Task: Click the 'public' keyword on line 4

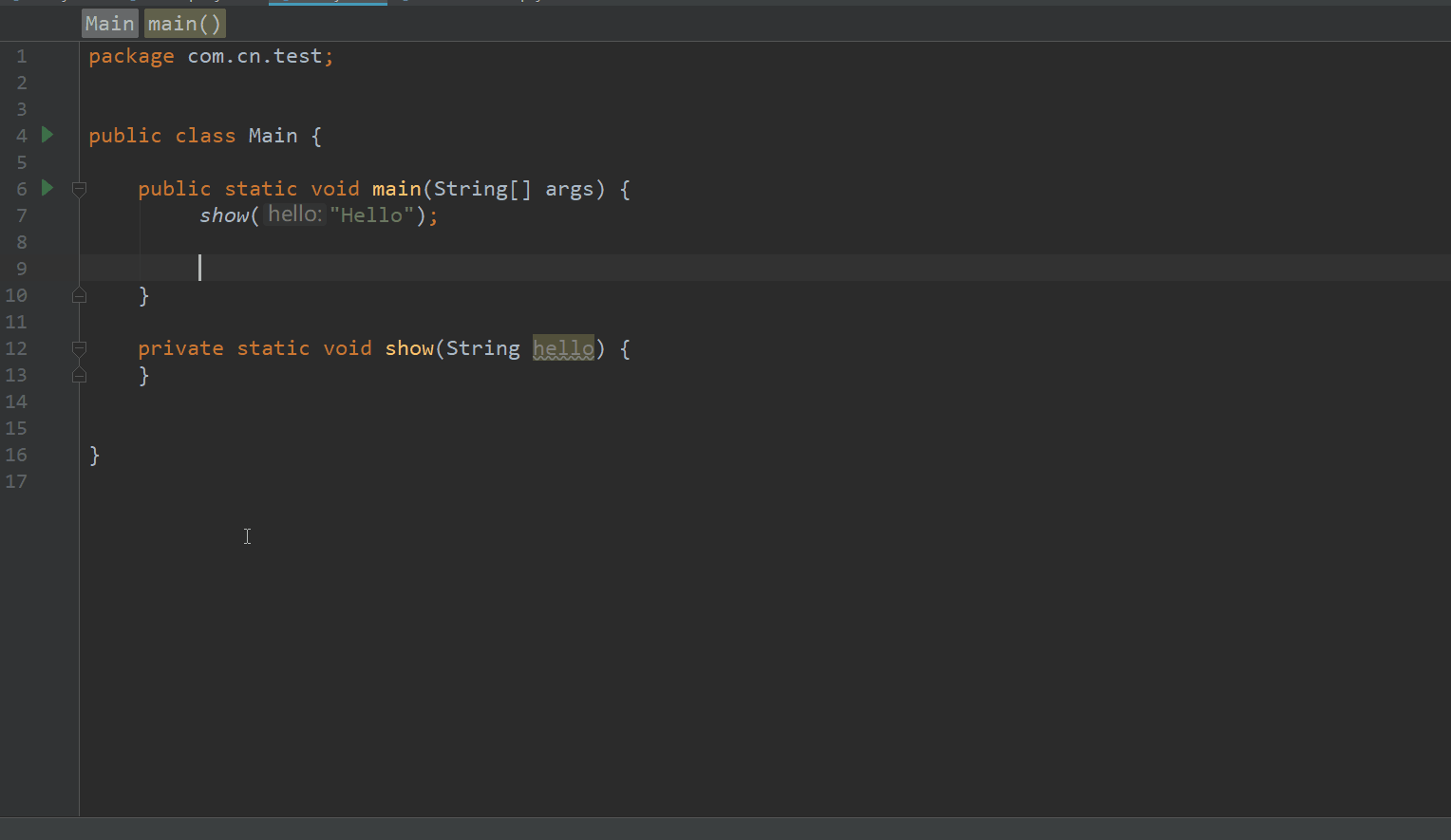Action: pyautogui.click(x=125, y=136)
